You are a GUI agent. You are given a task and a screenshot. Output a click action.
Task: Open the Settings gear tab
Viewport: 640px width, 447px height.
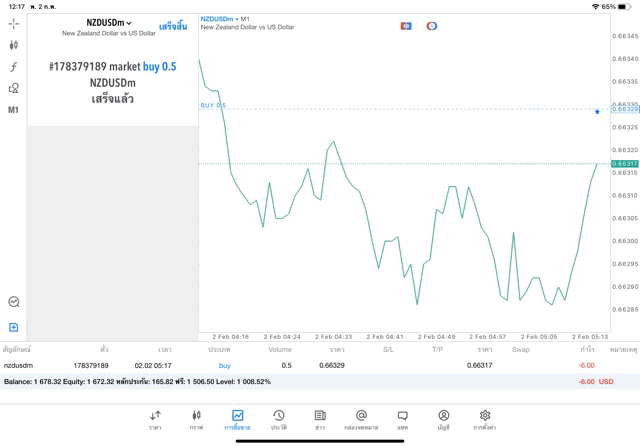pyautogui.click(x=484, y=419)
